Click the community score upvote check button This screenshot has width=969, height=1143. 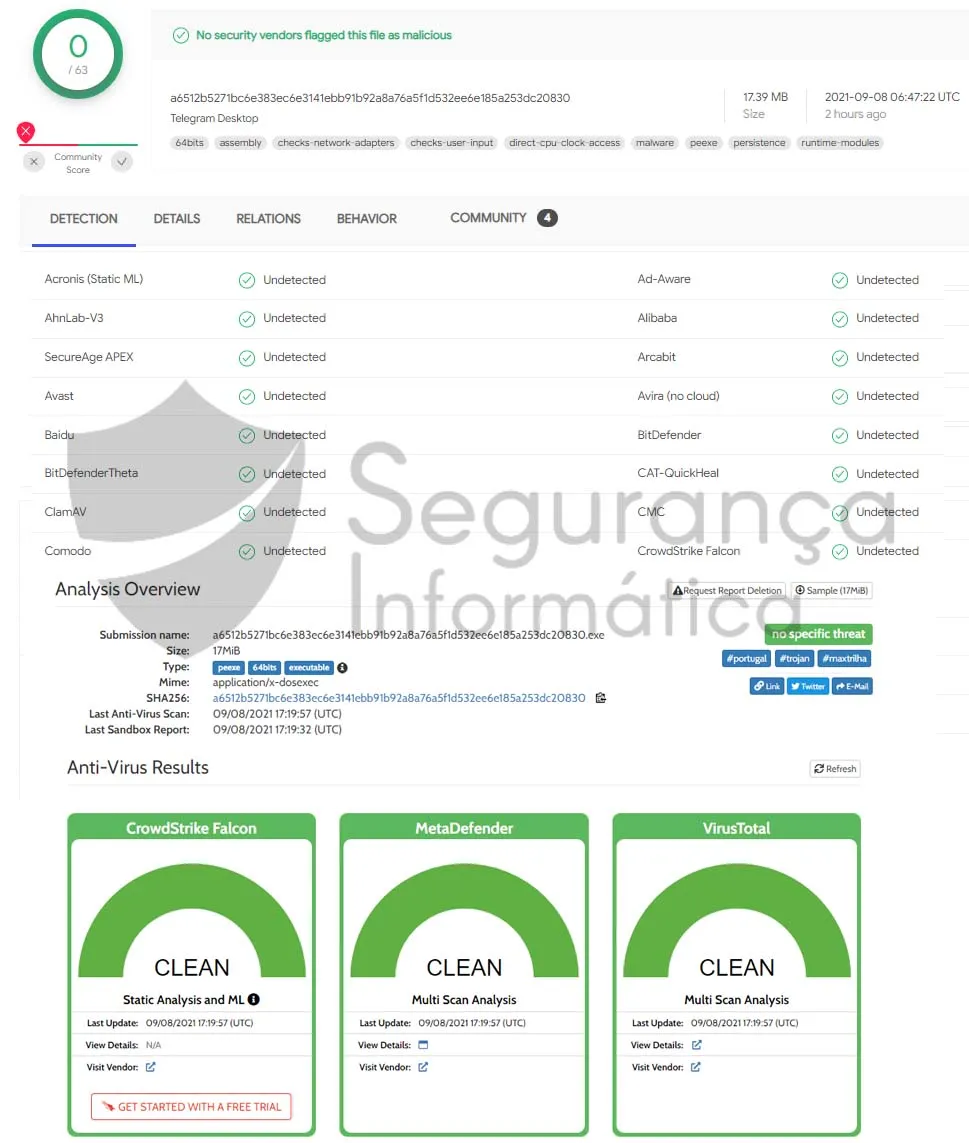[x=122, y=162]
